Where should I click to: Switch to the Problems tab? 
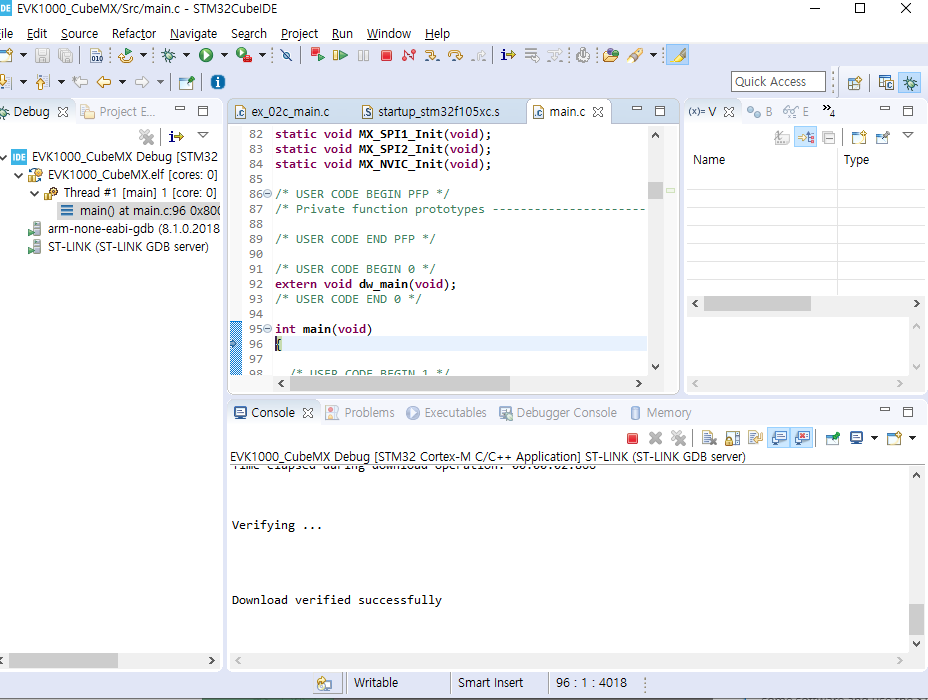coord(360,412)
